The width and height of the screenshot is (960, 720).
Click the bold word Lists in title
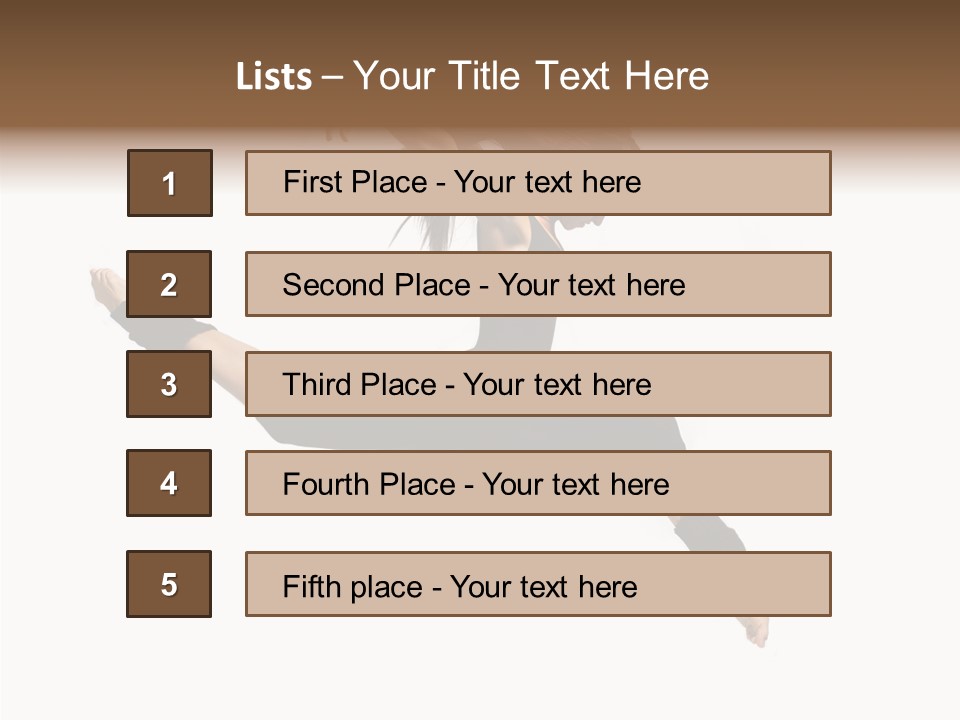[x=273, y=76]
